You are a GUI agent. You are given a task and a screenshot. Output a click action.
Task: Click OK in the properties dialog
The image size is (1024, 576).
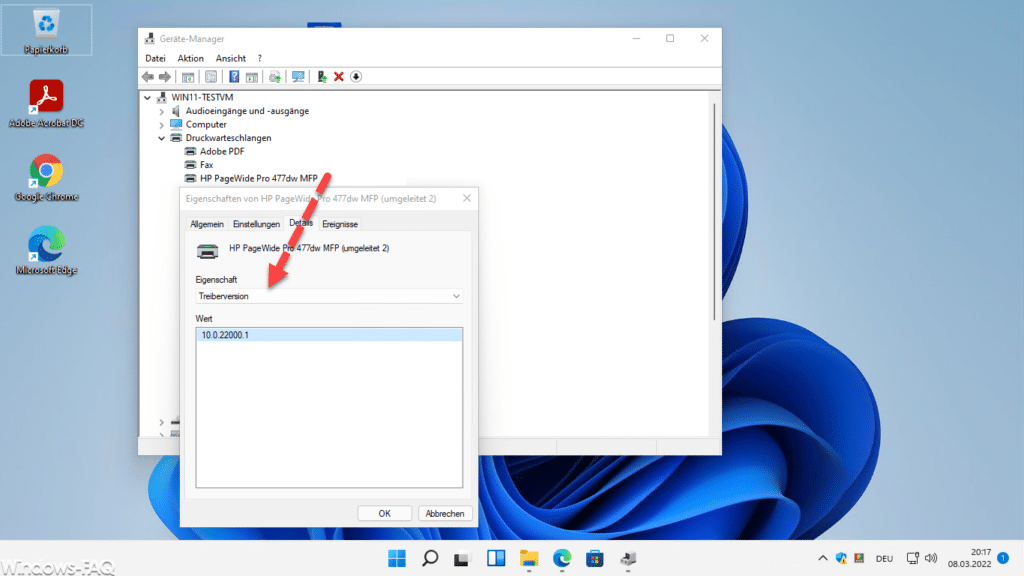pyautogui.click(x=385, y=514)
